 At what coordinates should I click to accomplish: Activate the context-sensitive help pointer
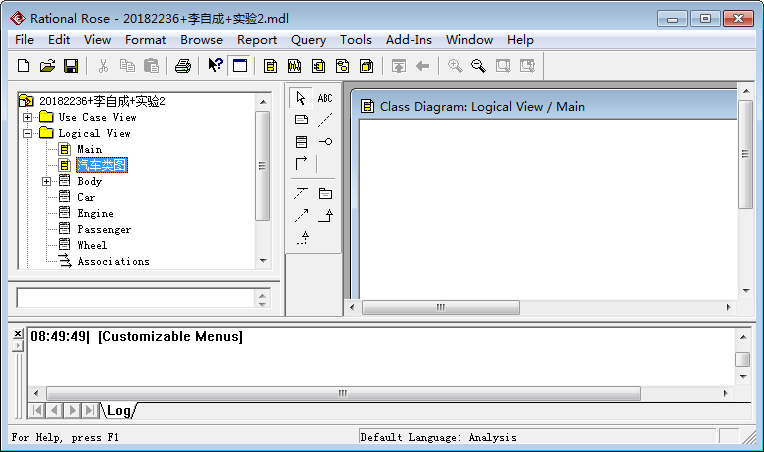point(215,66)
